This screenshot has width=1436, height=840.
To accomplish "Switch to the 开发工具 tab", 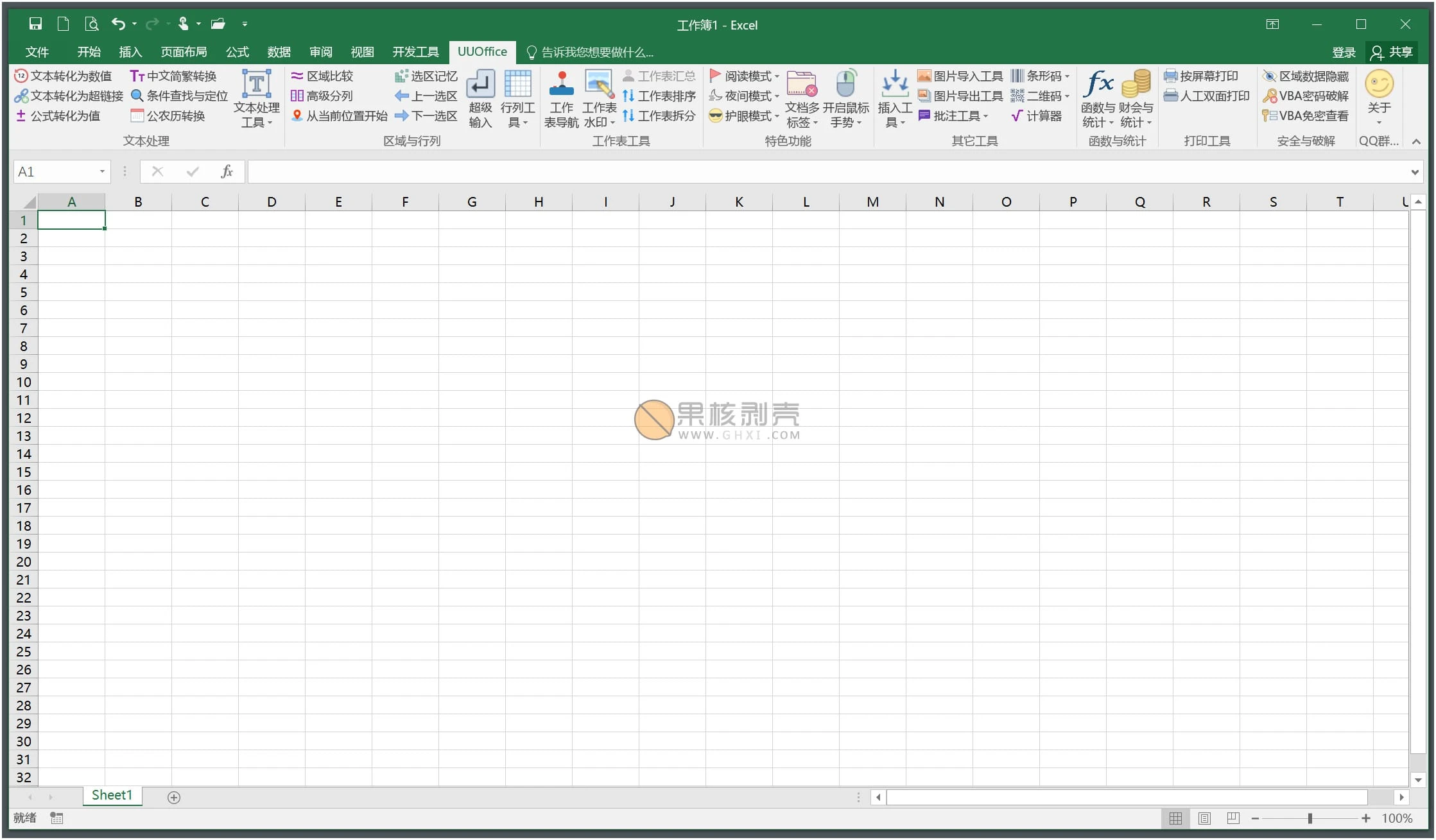I will pos(415,52).
